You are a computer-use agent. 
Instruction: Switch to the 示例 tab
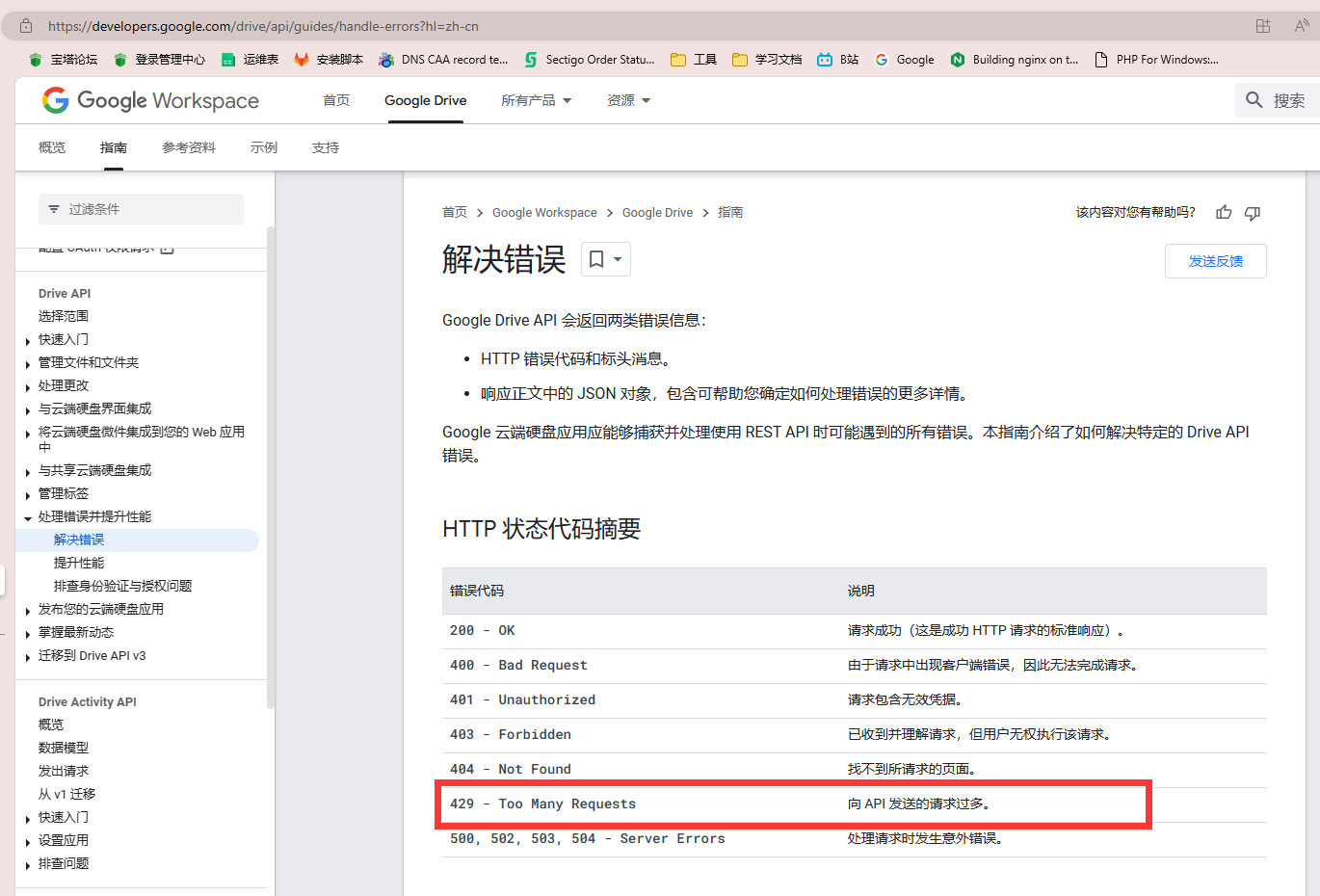[x=264, y=147]
